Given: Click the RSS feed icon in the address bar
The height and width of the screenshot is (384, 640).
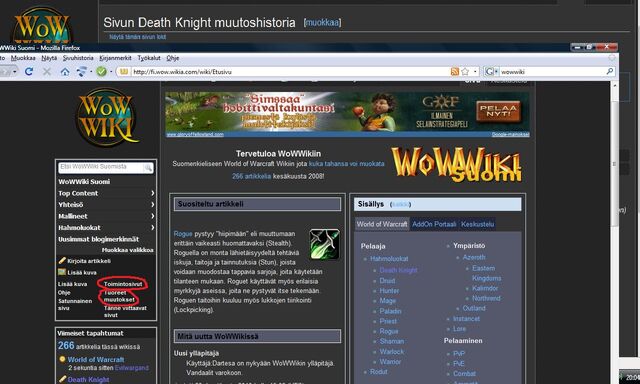Looking at the screenshot, I should (454, 71).
